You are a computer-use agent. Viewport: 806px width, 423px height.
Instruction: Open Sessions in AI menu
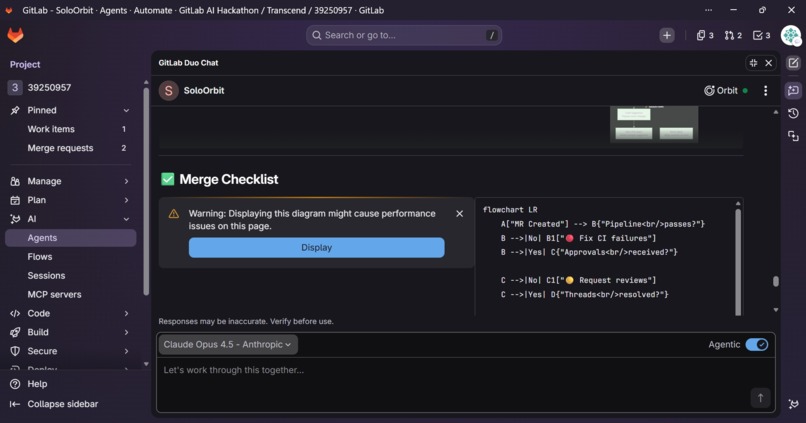[x=70, y=275]
